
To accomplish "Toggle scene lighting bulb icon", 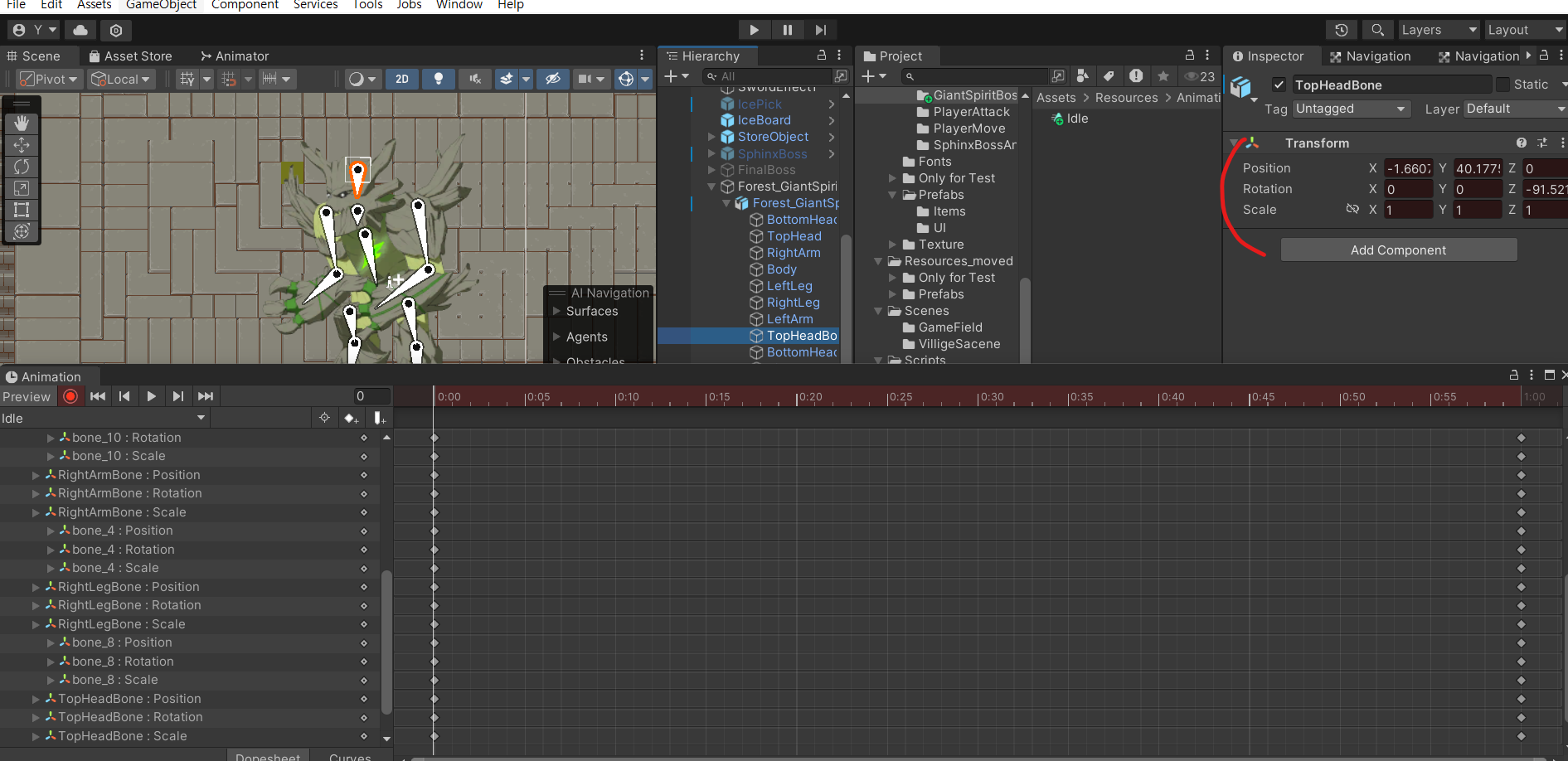I will pos(439,79).
